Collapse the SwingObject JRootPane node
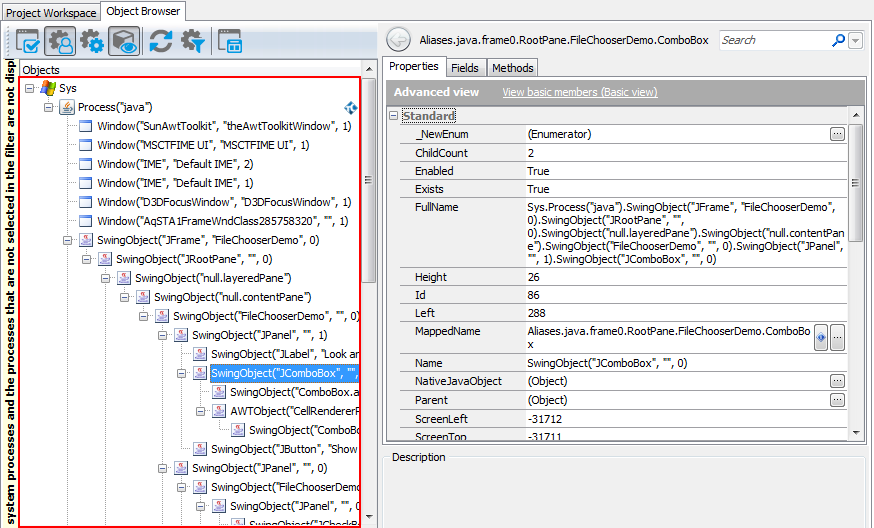 pyautogui.click(x=86, y=259)
